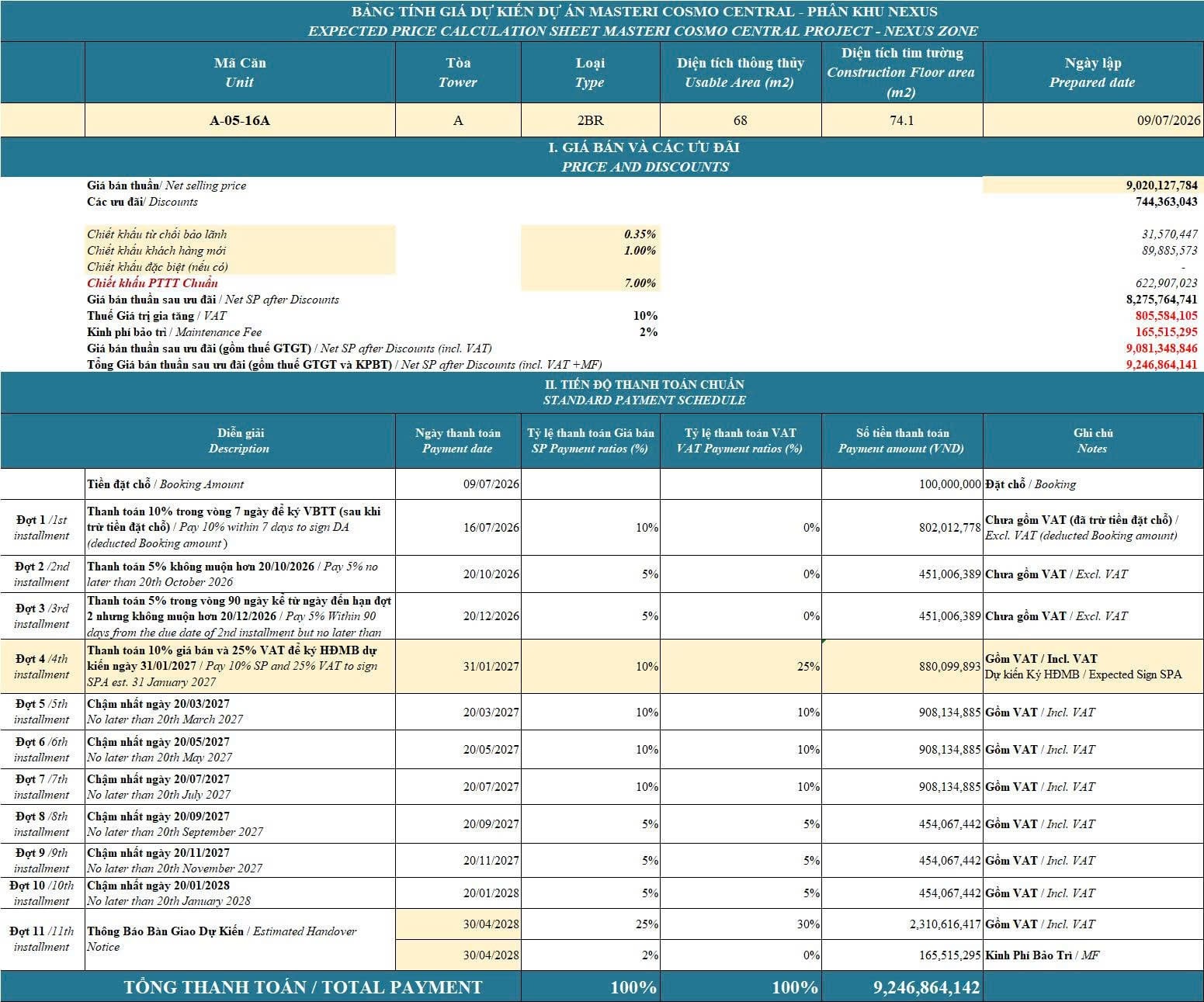Click the 'Ghi chú / Notes' column header
This screenshot has width=1204, height=1002.
[1093, 441]
